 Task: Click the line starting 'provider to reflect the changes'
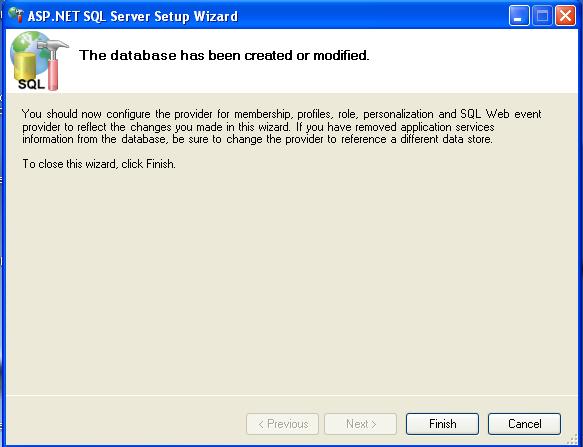(x=258, y=127)
